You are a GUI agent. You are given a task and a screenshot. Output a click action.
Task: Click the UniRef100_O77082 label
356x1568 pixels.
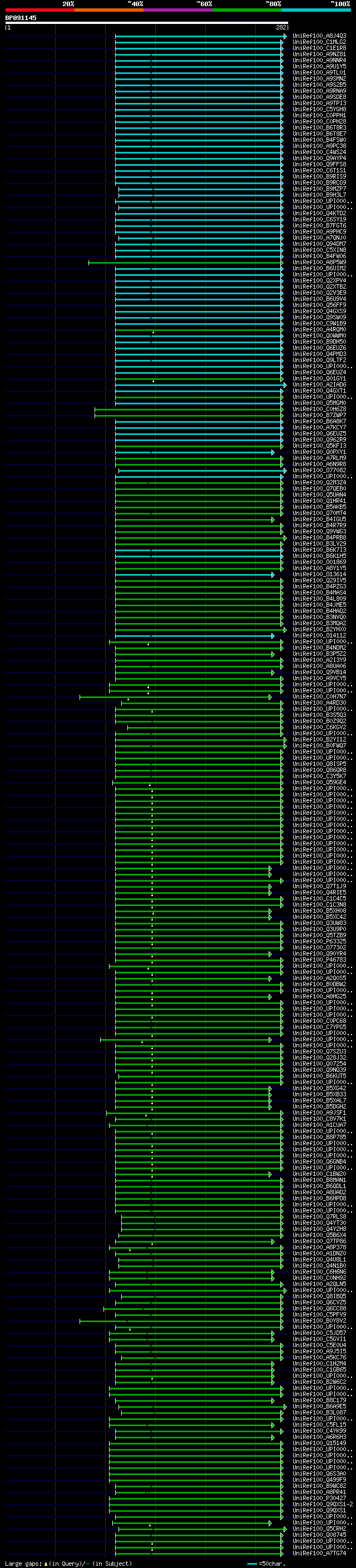tap(319, 470)
